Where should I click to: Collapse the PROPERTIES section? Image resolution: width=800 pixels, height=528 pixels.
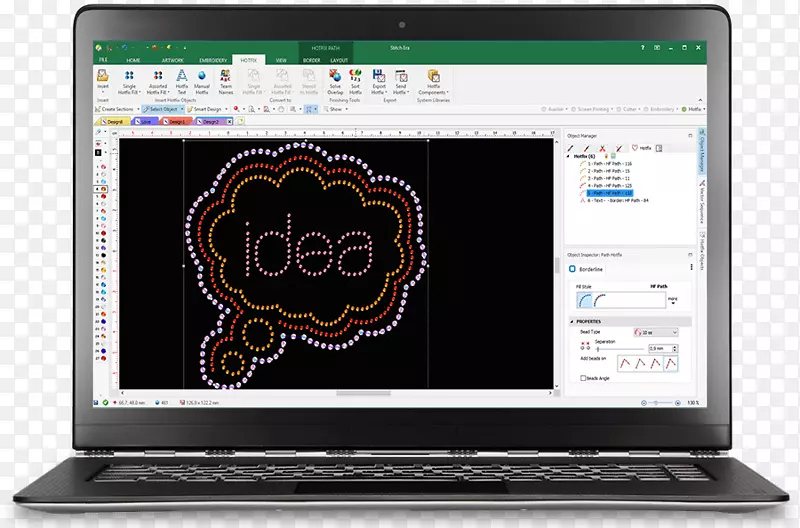[x=572, y=321]
